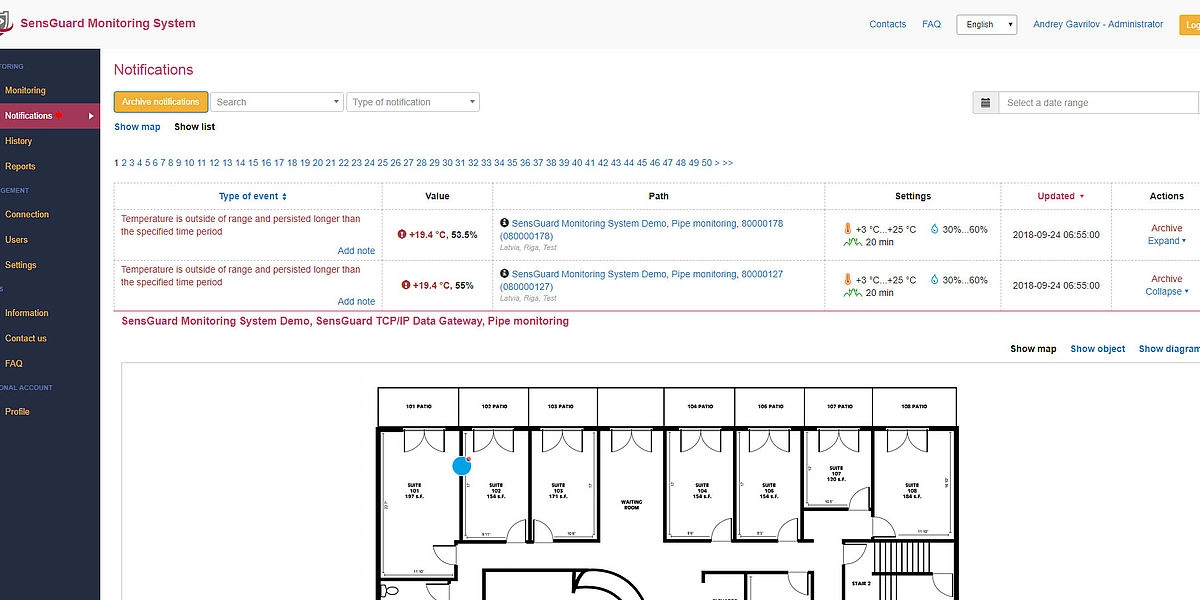The width and height of the screenshot is (1200, 600).
Task: Open the Search combo box
Action: [x=277, y=102]
